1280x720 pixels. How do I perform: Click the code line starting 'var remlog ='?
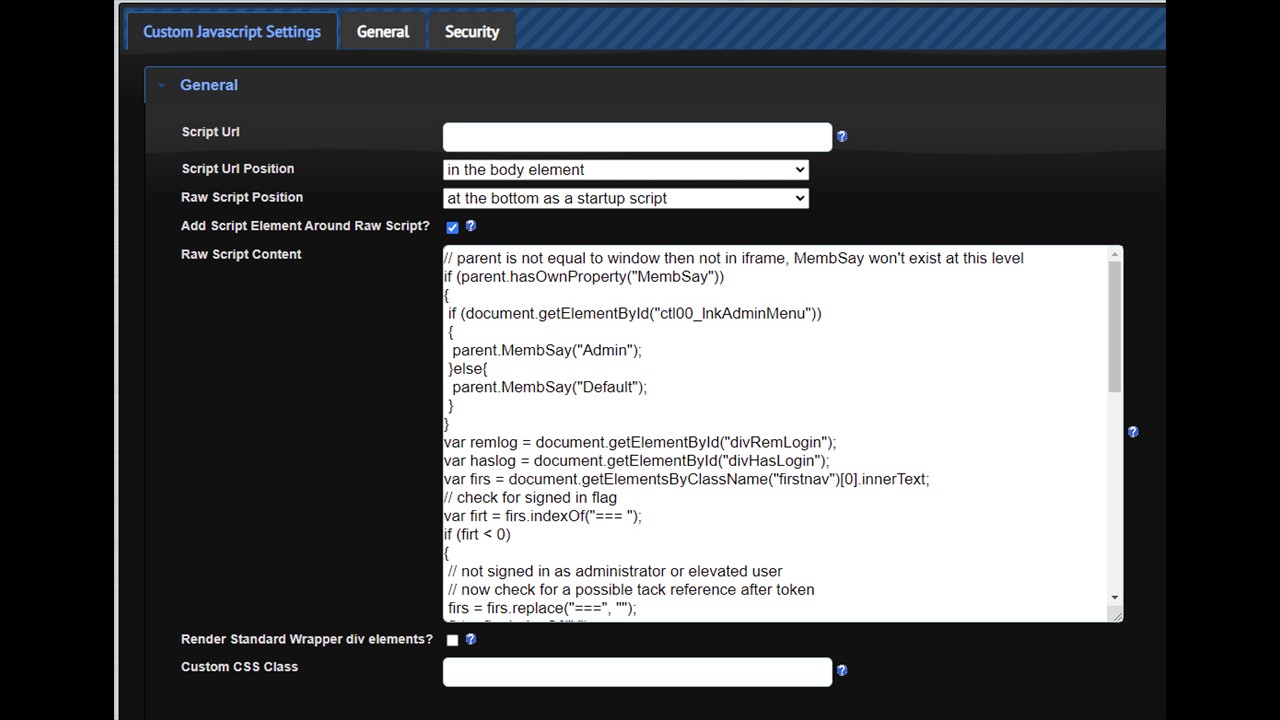pyautogui.click(x=640, y=442)
